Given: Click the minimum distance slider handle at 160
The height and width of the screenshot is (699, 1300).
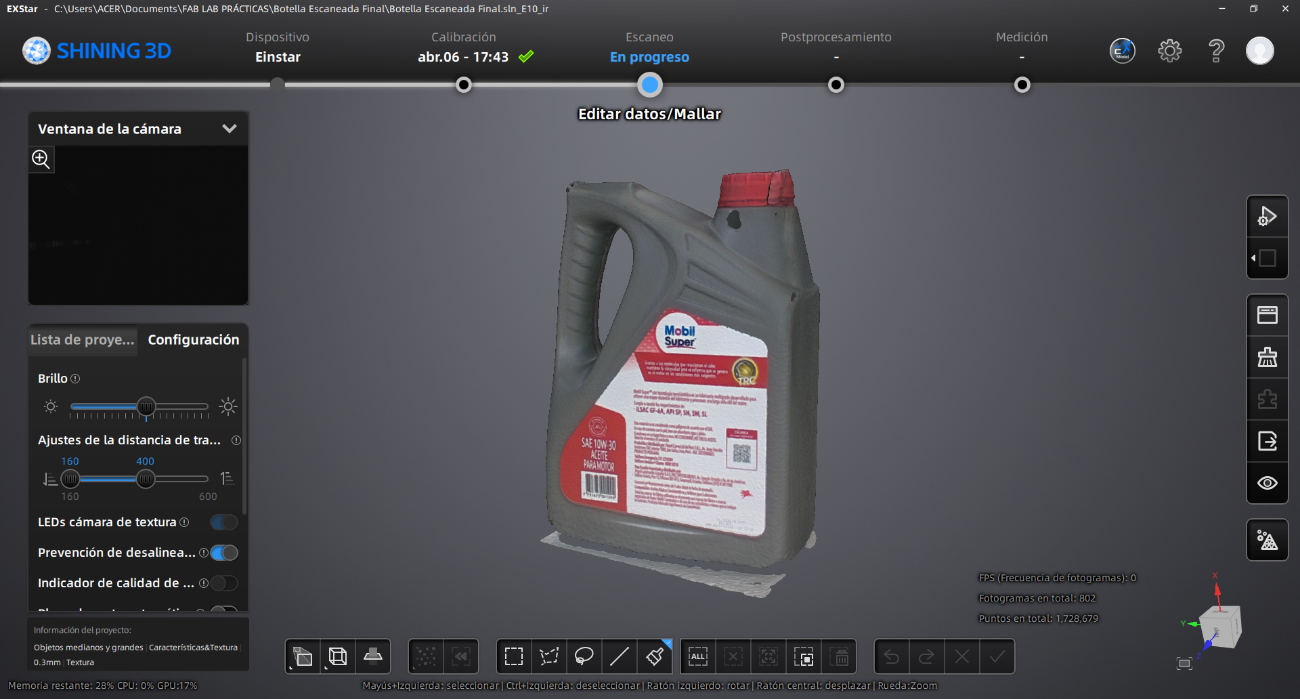Looking at the screenshot, I should pos(70,479).
